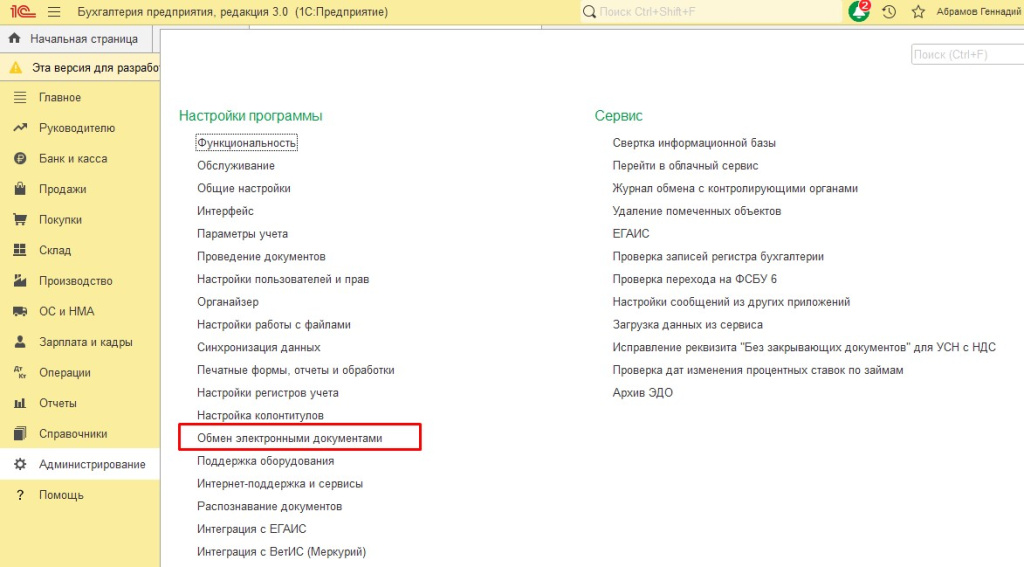Click user name Абрамов Геннадий
This screenshot has width=1024, height=567.
click(979, 12)
